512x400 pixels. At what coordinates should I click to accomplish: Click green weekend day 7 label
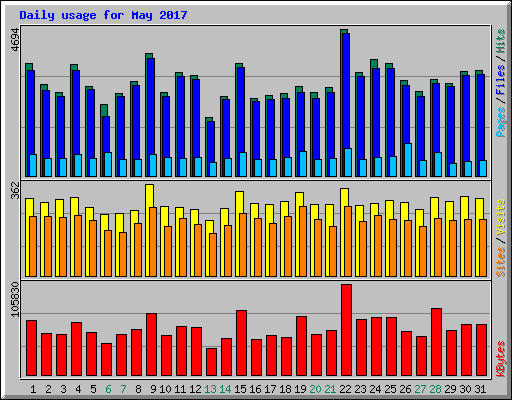(123, 389)
